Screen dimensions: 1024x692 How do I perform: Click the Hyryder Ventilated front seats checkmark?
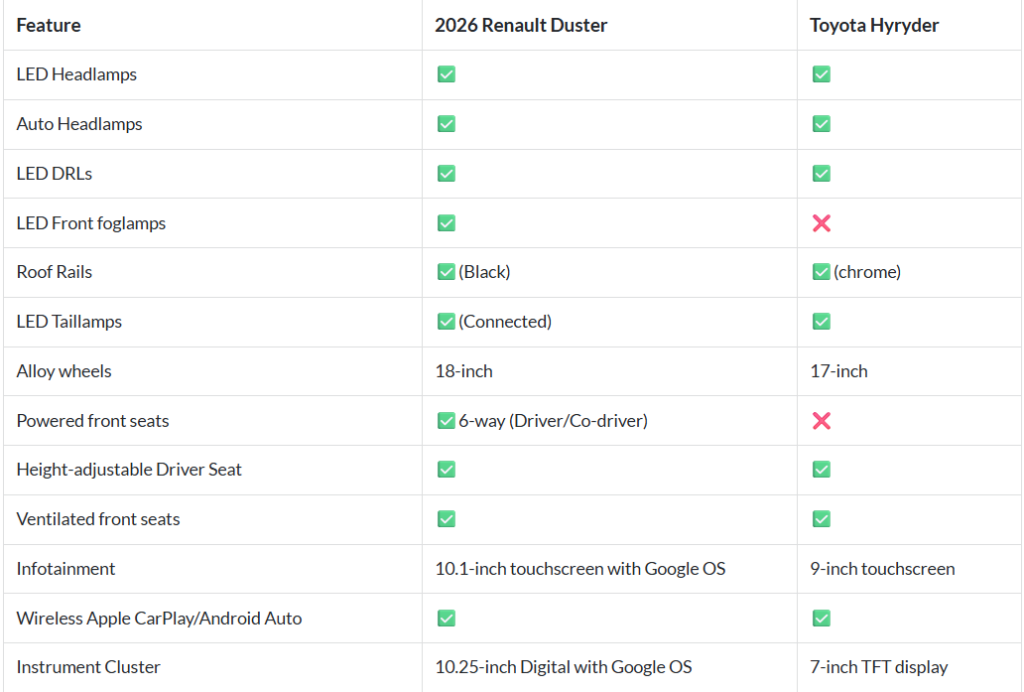821,519
